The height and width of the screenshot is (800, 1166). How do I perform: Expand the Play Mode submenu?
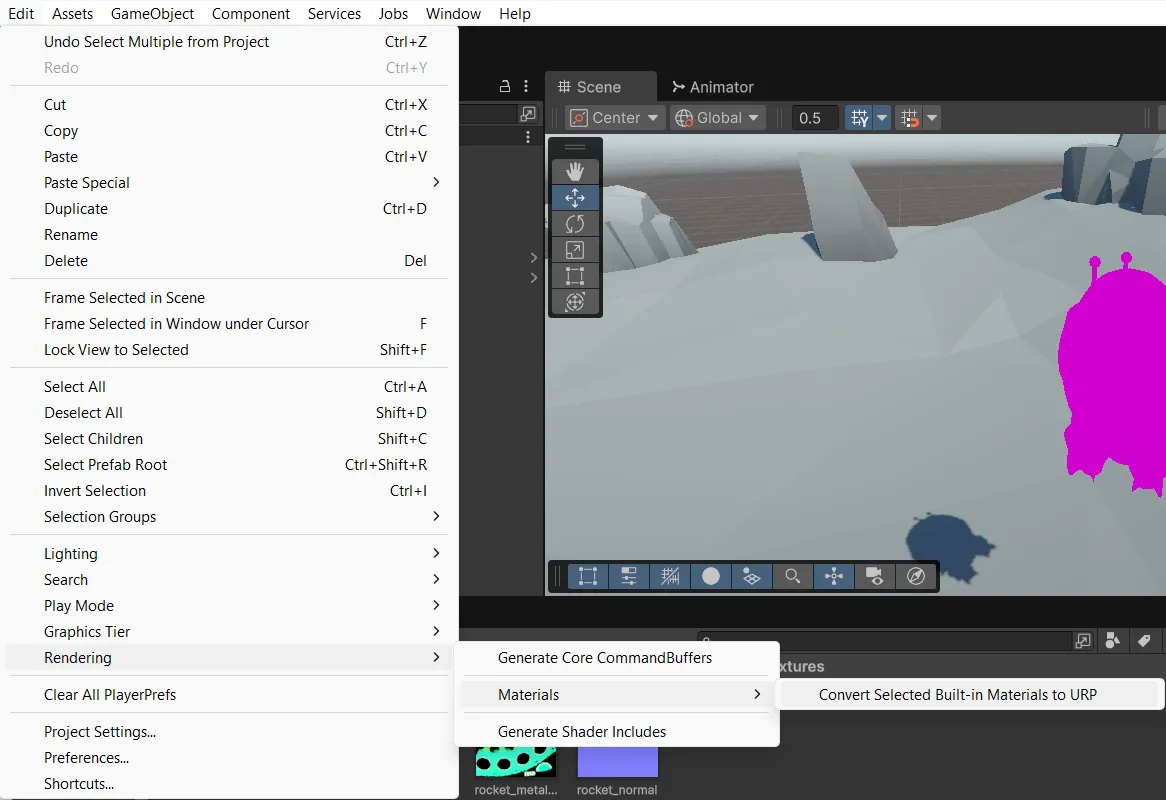point(229,606)
